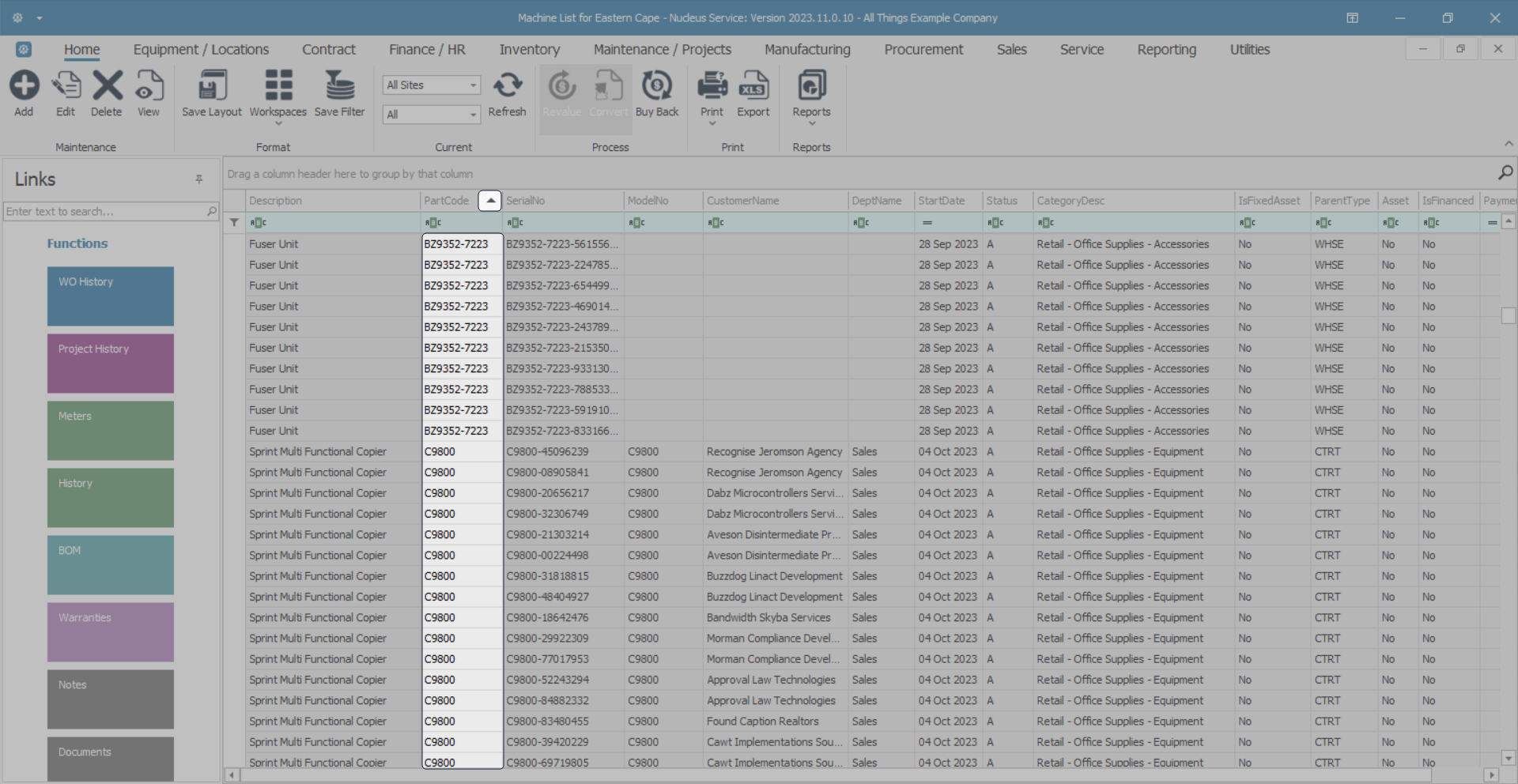
Task: Click the View icon in the ribbon
Action: click(149, 85)
